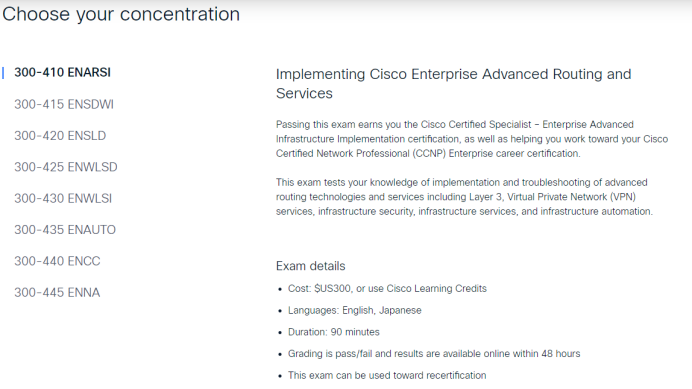
Task: View the 300-445 ENNA concentration
Action: 57,292
